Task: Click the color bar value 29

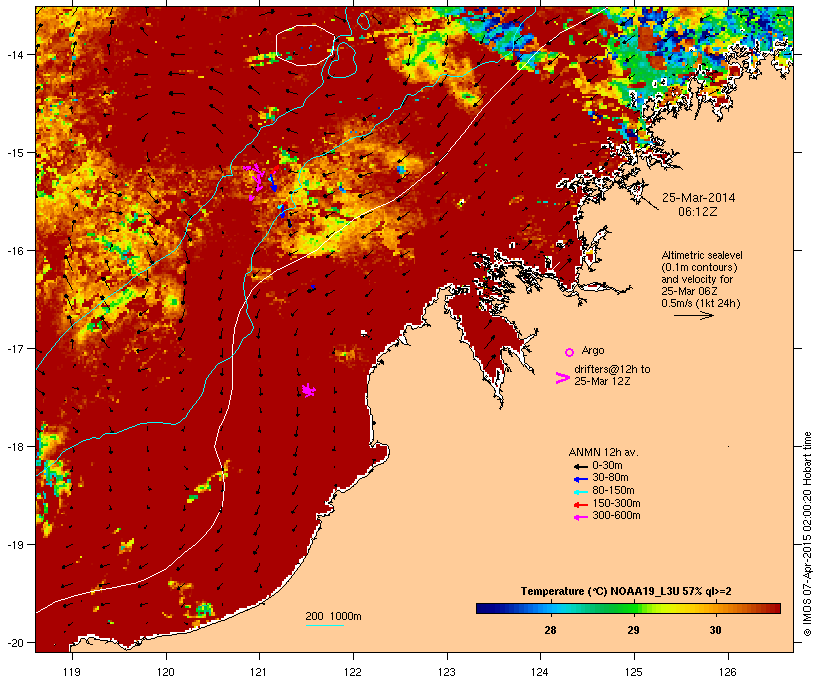Action: [x=633, y=630]
